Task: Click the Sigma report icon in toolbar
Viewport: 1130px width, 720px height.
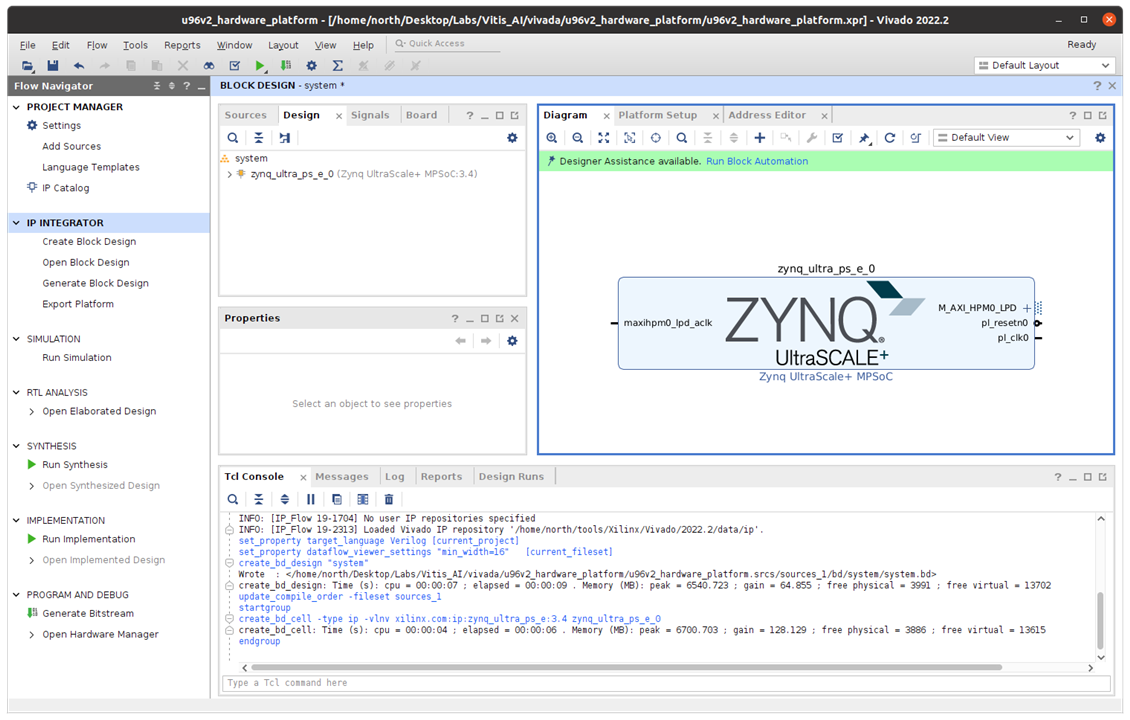Action: [337, 66]
